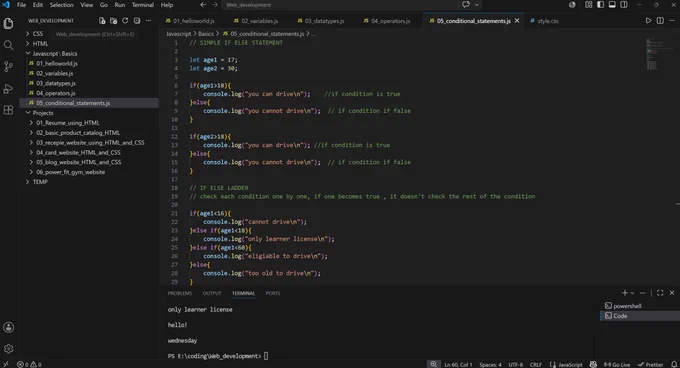Show errors and warnings count in status bar
The width and height of the screenshot is (680, 368).
[x=29, y=365]
